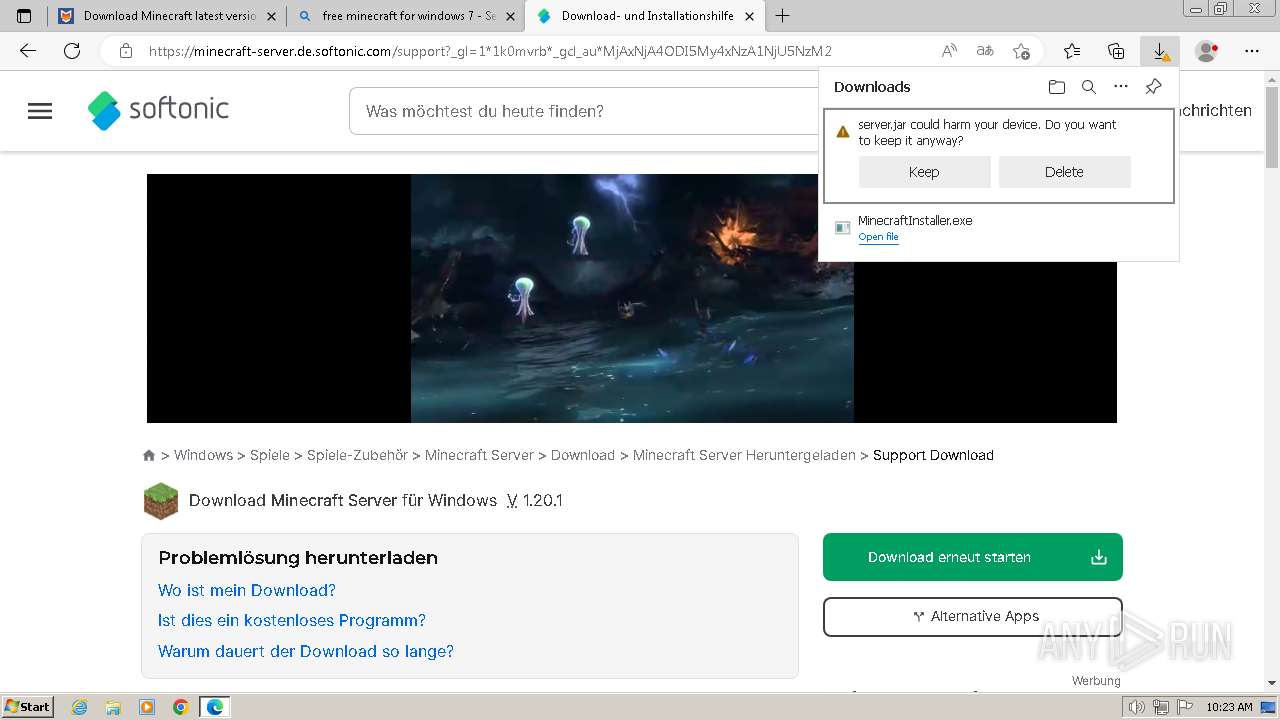Screen dimensions: 1280x720
Task: Go to the Softonic logo homepage
Action: (159, 110)
